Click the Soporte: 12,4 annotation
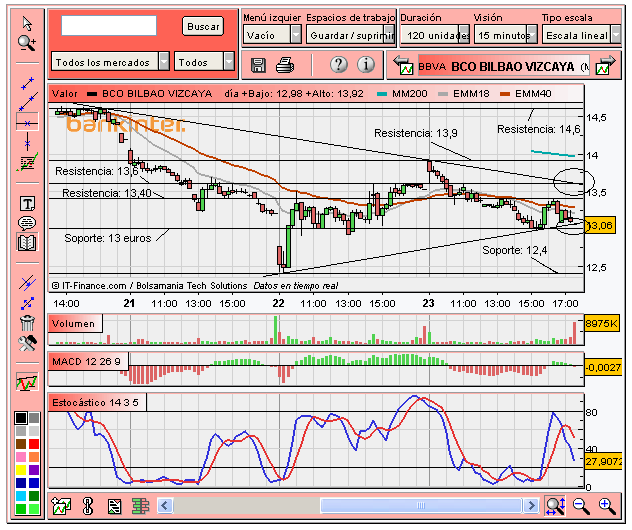The width and height of the screenshot is (632, 530). pyautogui.click(x=515, y=250)
